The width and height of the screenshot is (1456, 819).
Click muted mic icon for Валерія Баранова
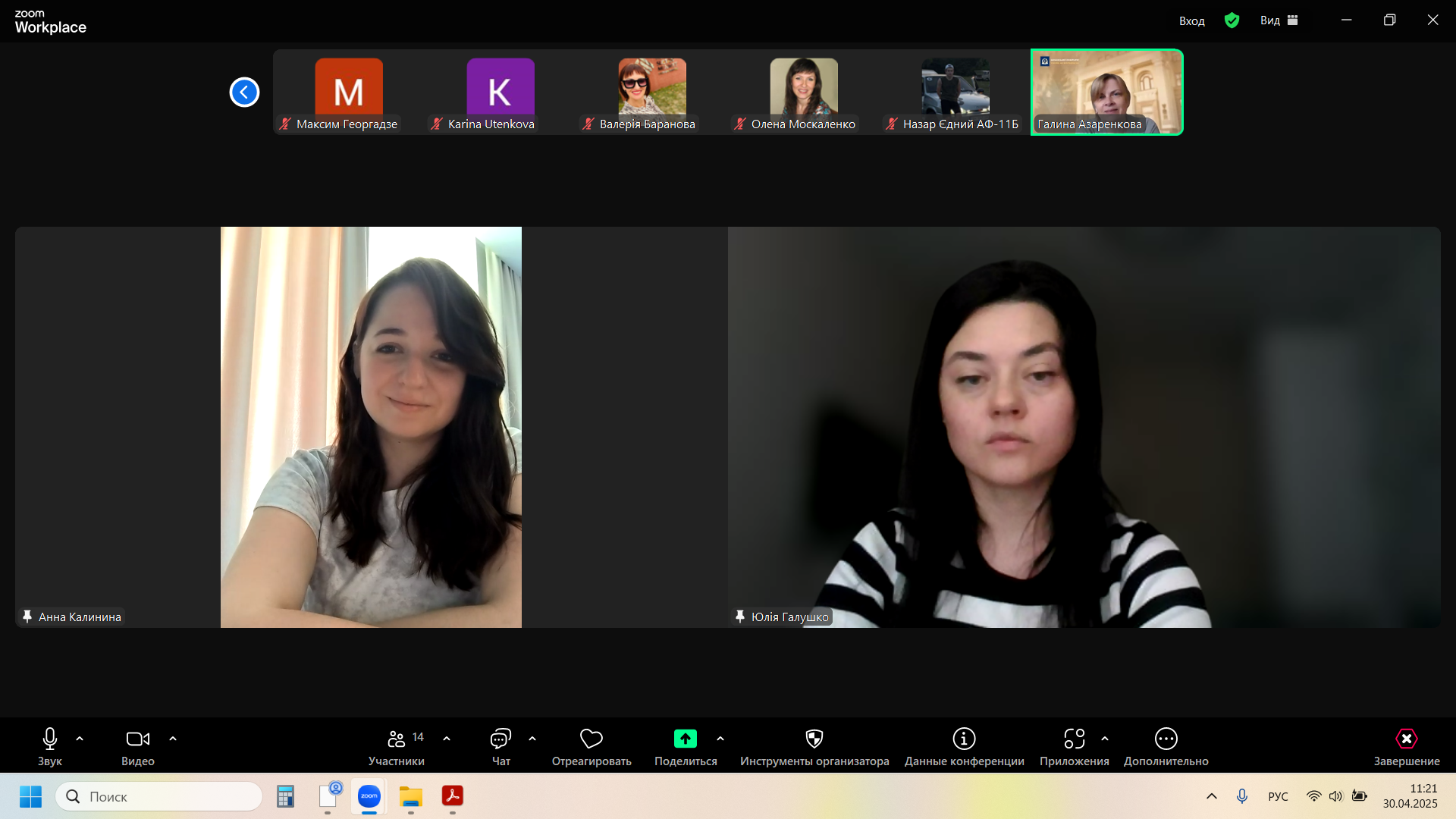pyautogui.click(x=588, y=124)
